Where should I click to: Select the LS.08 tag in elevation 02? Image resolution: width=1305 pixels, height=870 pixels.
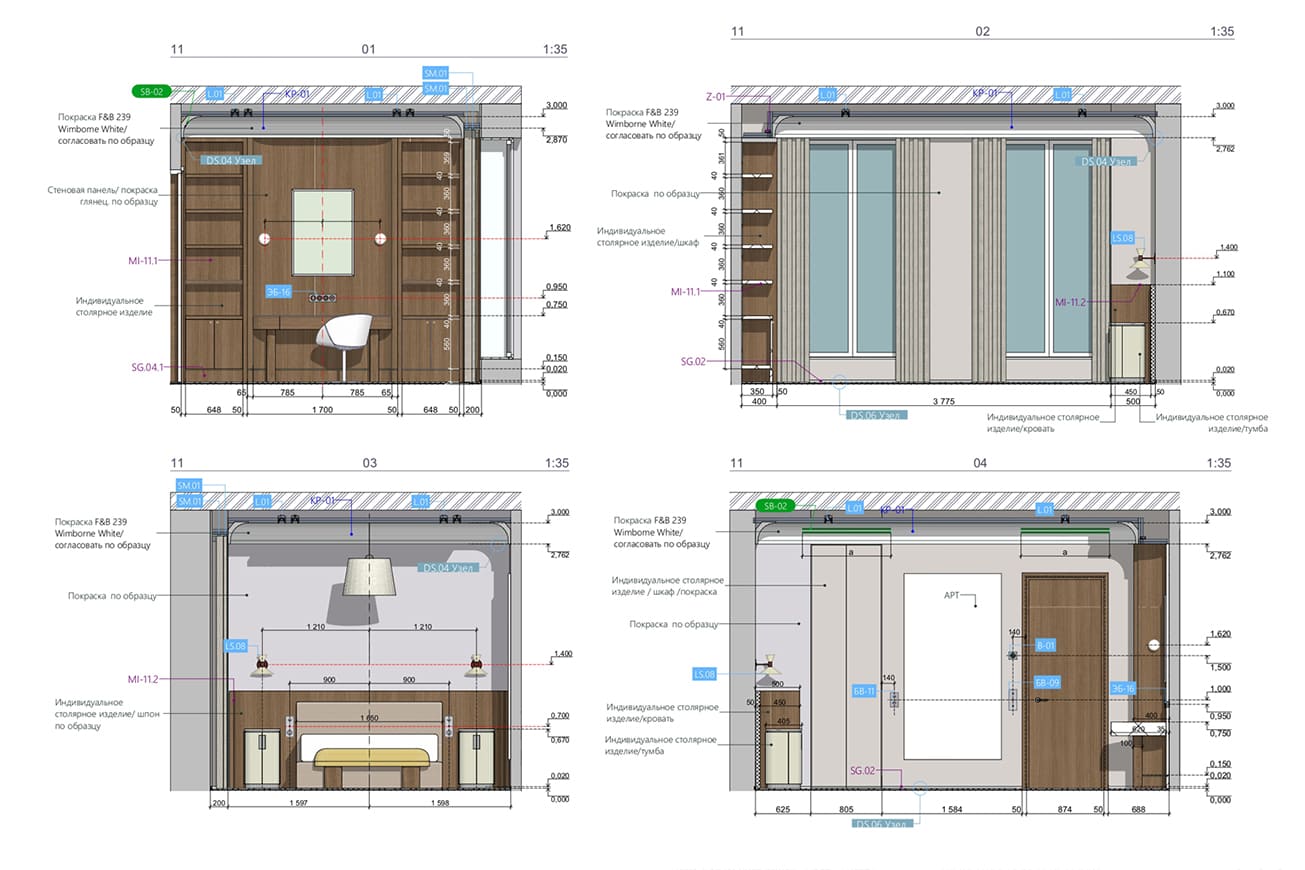click(x=1122, y=239)
